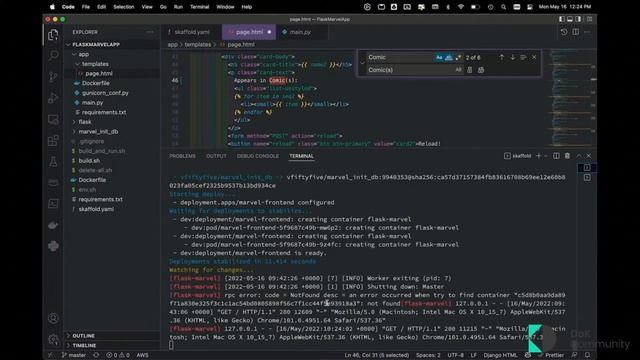Toggle primary sidebar layout button

[562, 19]
